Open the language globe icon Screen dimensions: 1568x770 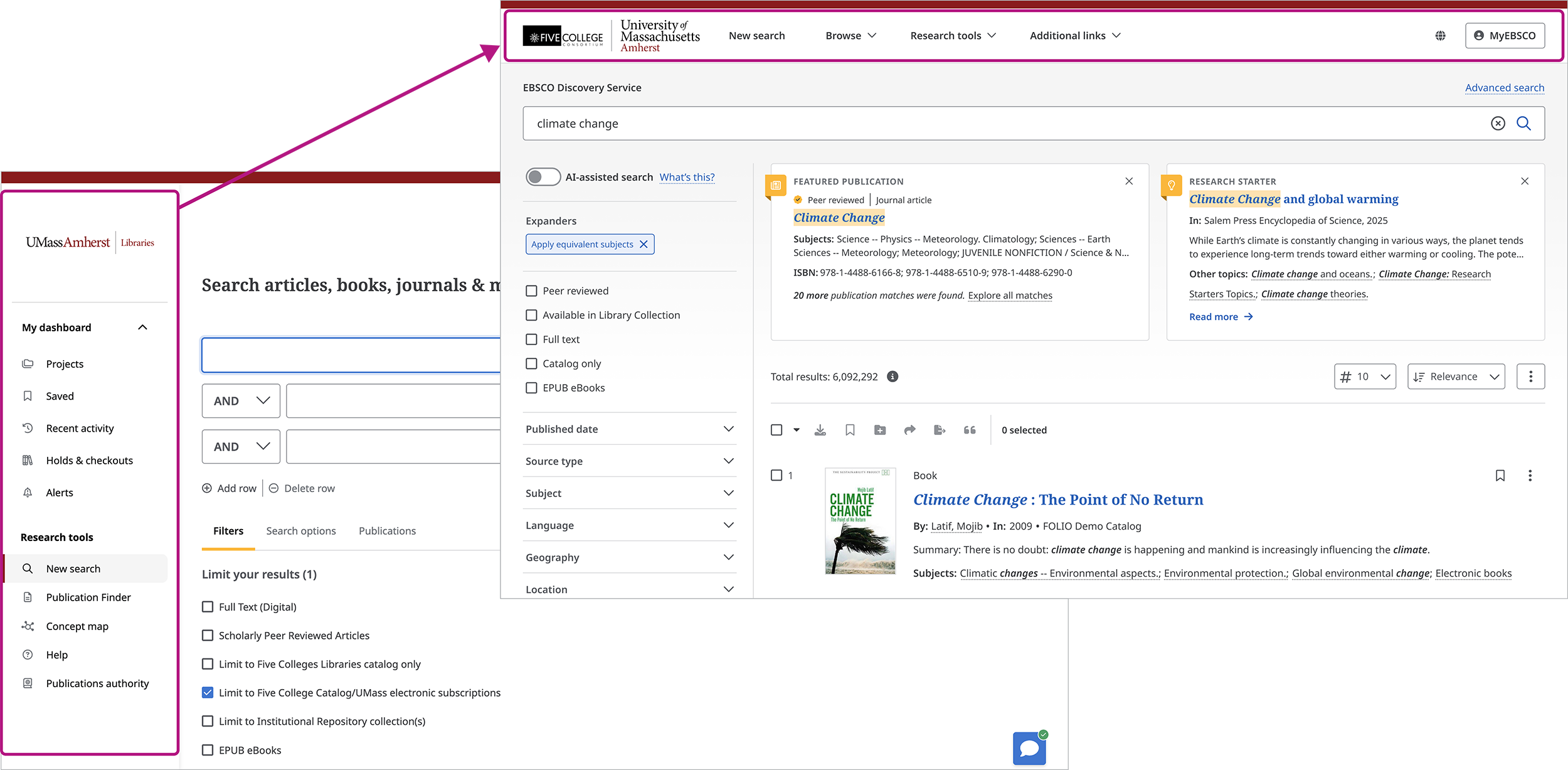[1440, 36]
